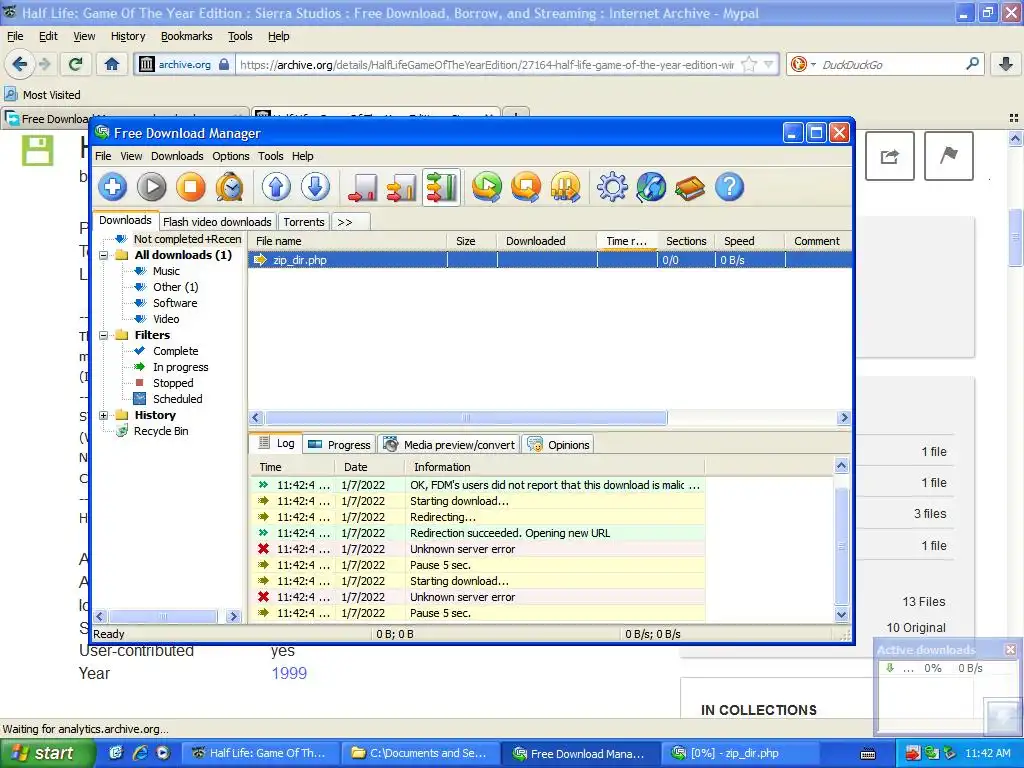Switch to Progress tab
Image resolution: width=1024 pixels, height=768 pixels.
pos(340,445)
